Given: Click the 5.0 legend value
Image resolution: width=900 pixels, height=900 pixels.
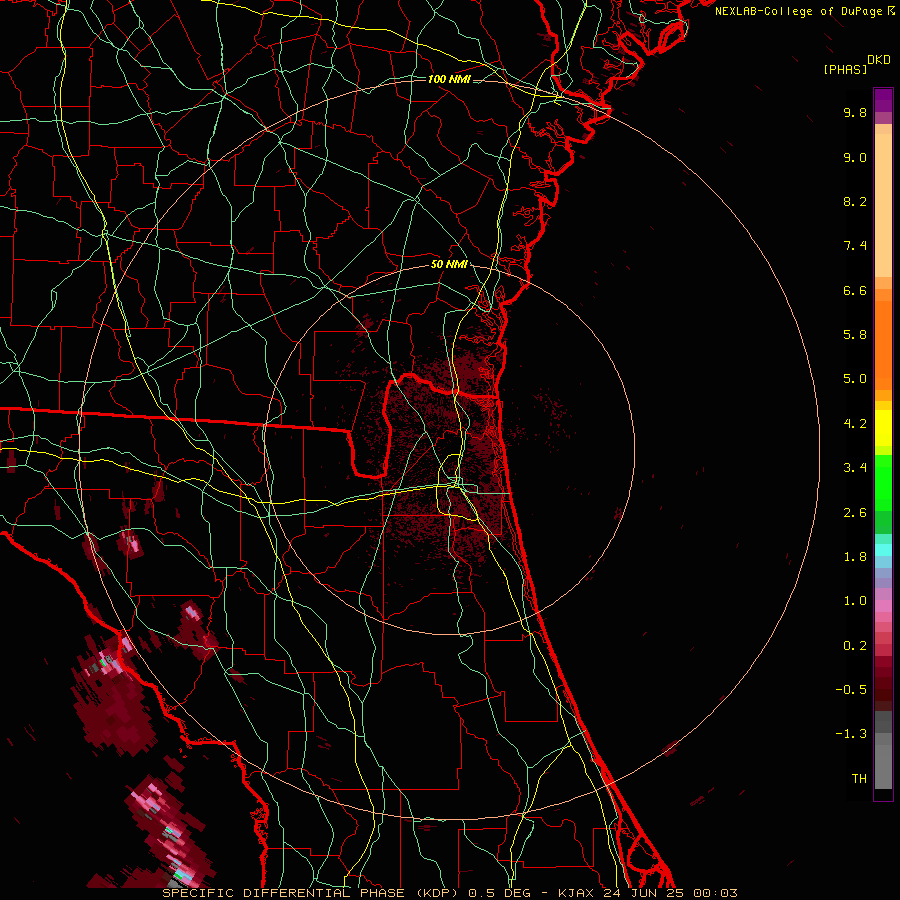Looking at the screenshot, I should point(855,379).
